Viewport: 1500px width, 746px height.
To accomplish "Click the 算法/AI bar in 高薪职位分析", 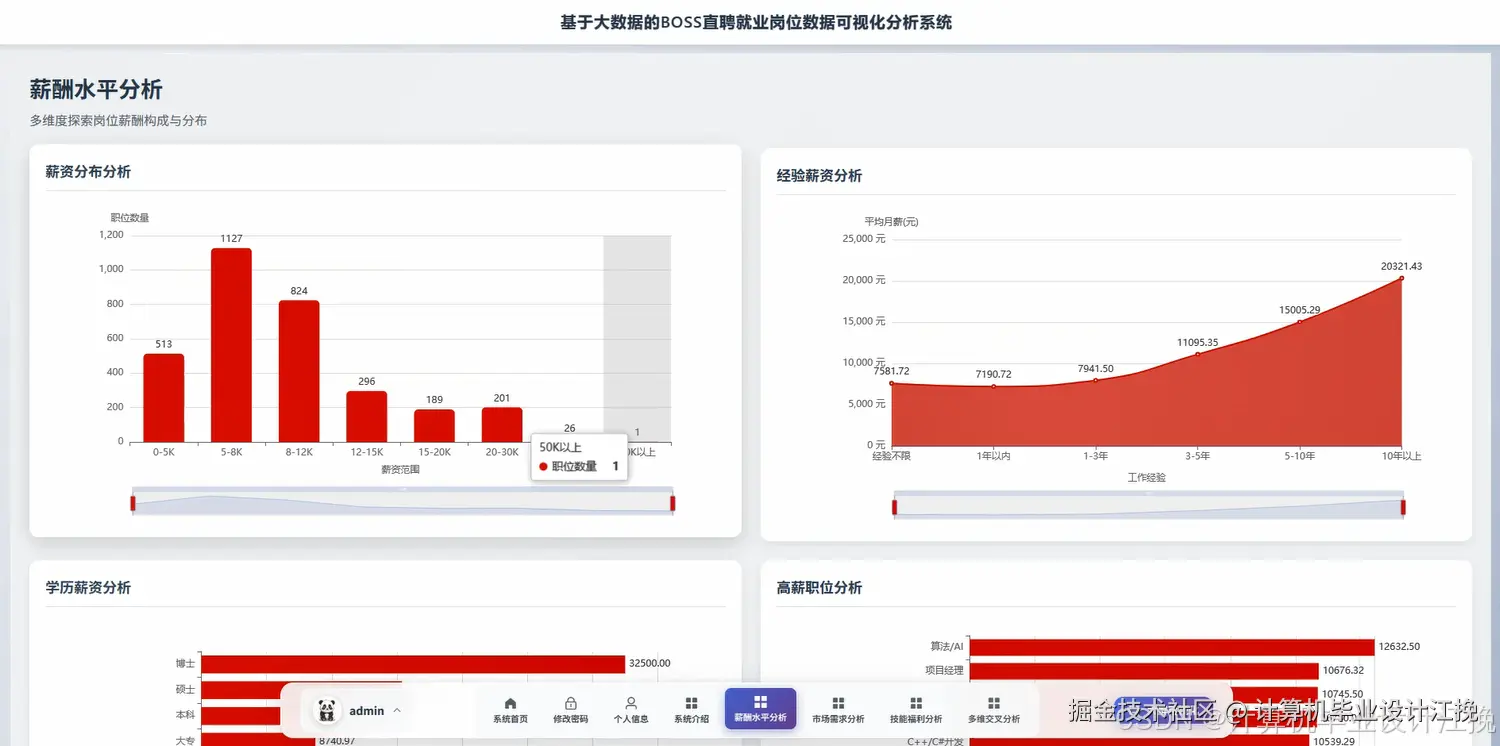I will pos(1172,647).
